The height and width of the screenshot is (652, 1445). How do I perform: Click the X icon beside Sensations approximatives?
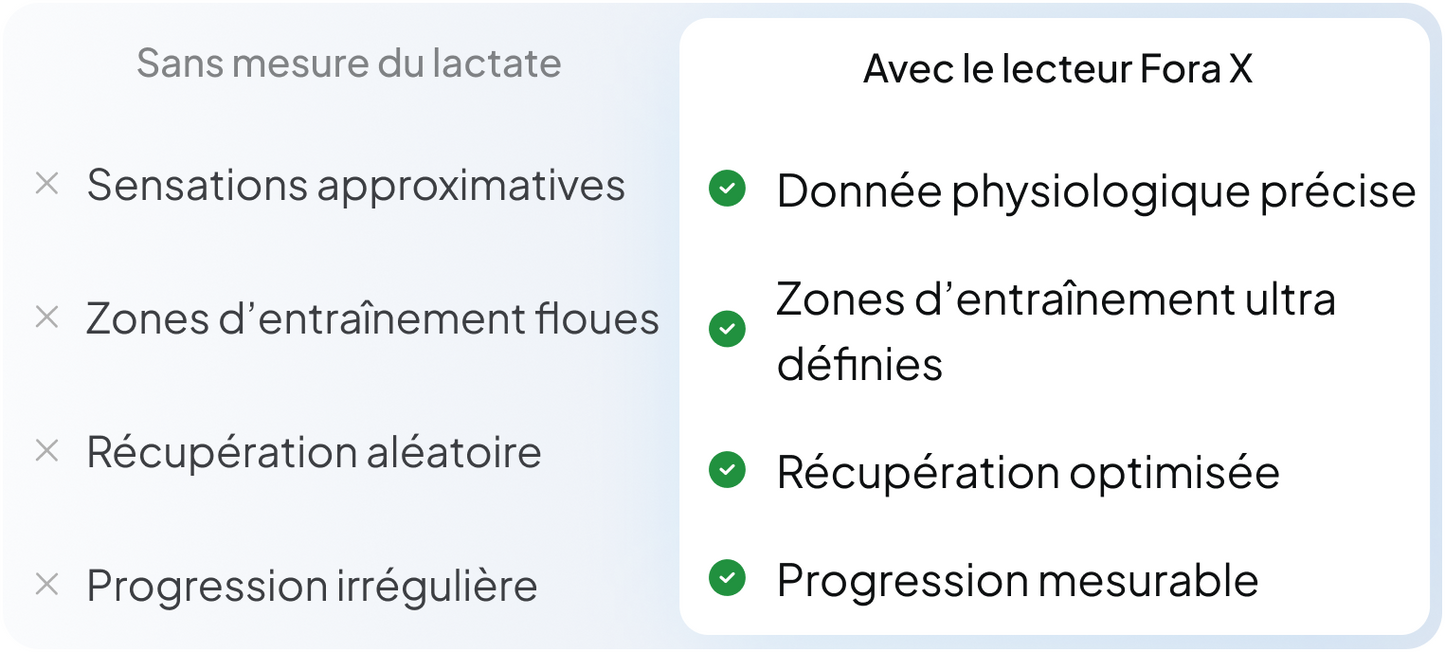pyautogui.click(x=47, y=184)
